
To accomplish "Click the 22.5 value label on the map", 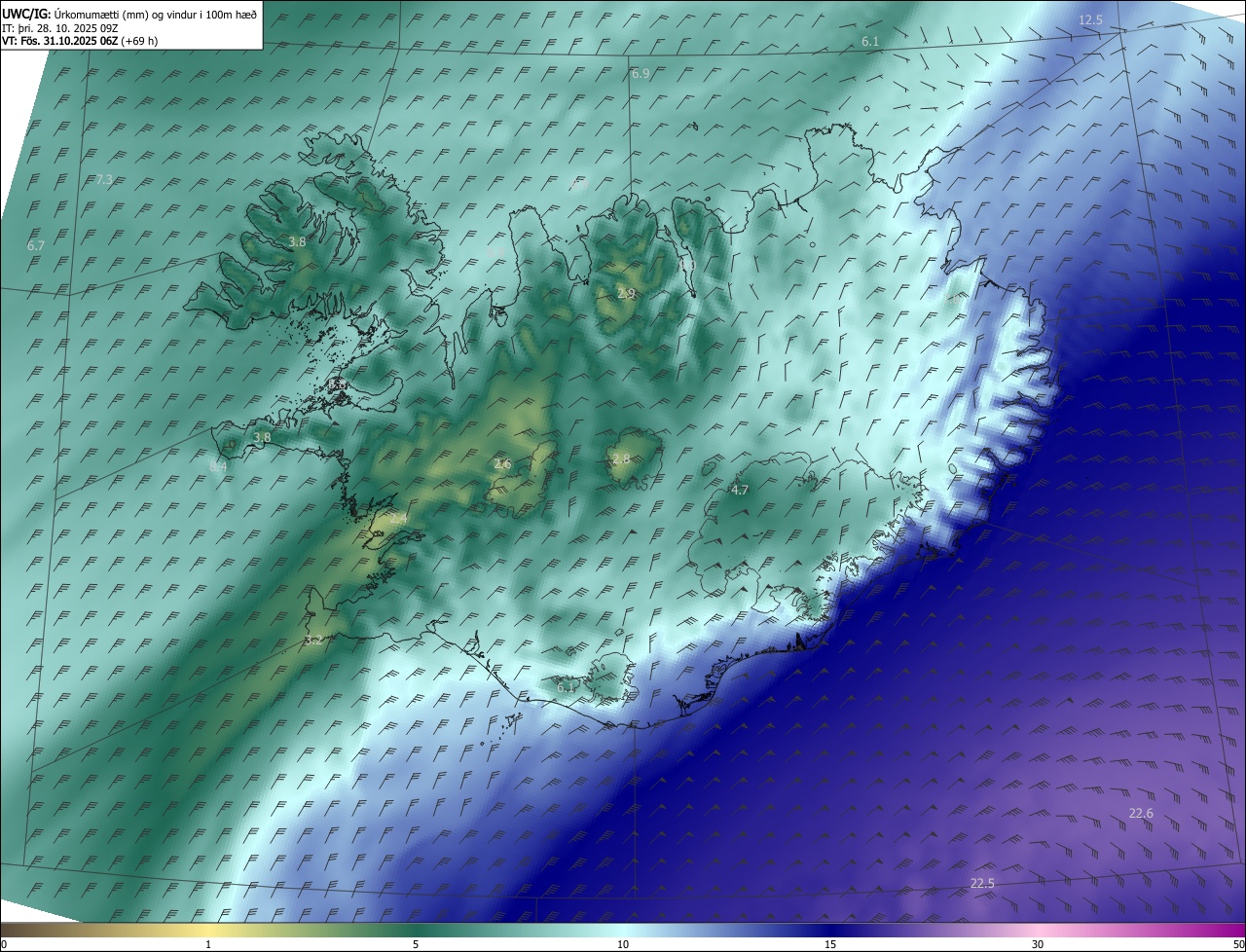I will click(x=982, y=884).
